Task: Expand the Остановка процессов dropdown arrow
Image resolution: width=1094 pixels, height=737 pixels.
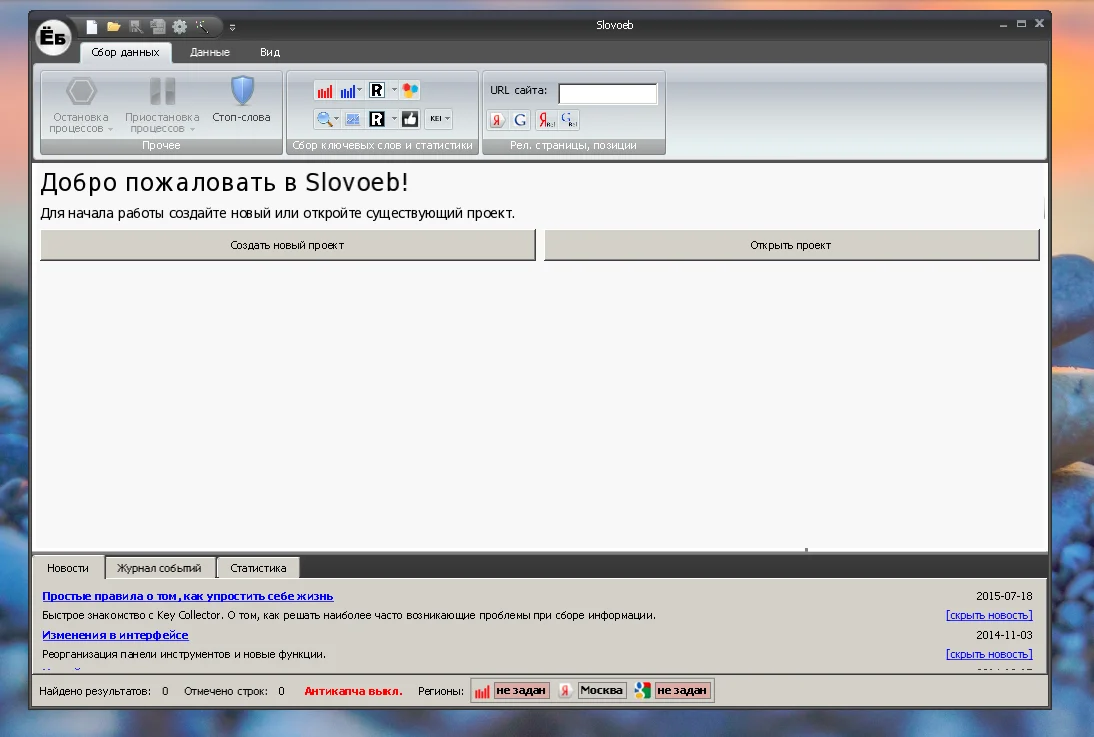Action: point(110,130)
